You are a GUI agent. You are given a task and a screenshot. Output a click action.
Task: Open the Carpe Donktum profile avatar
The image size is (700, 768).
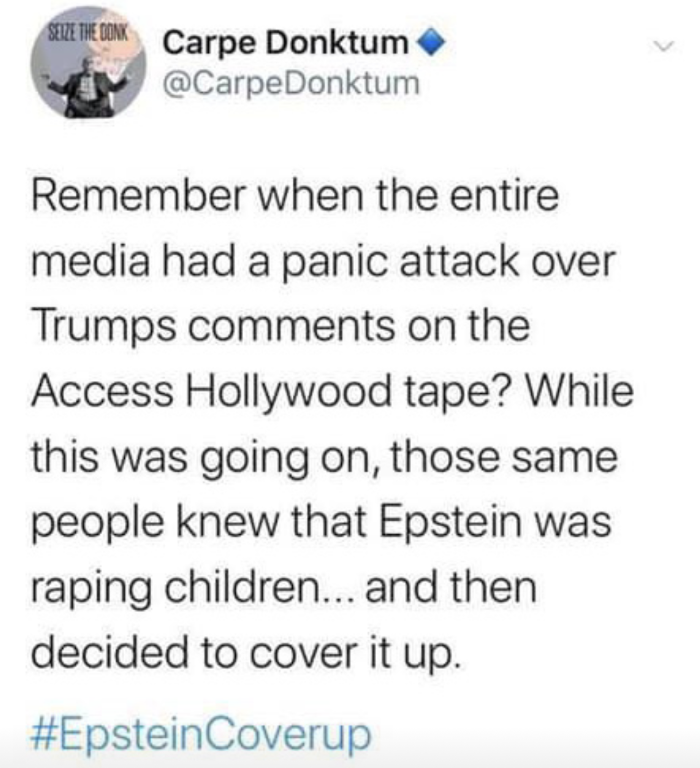point(88,62)
